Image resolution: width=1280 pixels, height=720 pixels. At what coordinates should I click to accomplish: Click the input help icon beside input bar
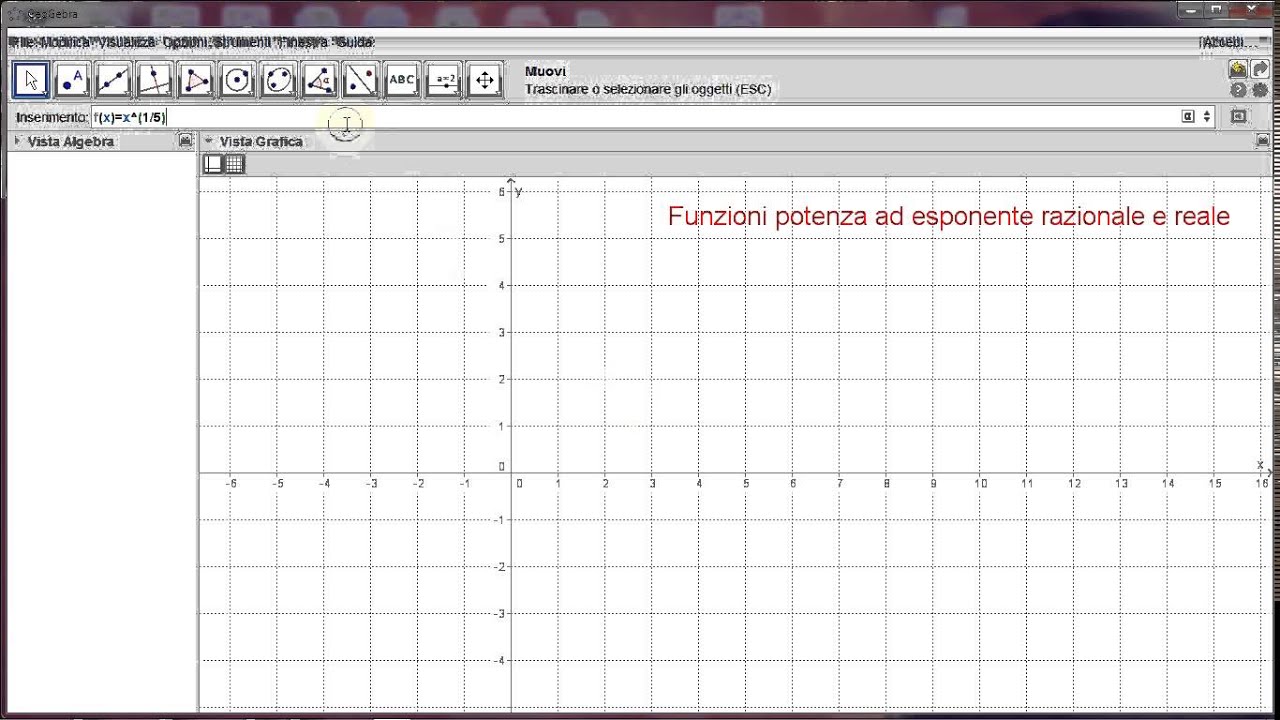[1239, 117]
